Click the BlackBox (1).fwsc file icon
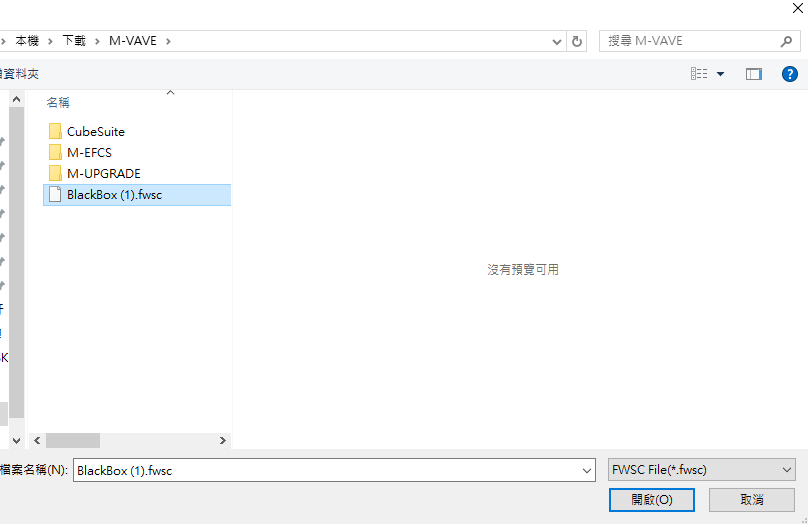Viewport: 808px width, 524px height. pyautogui.click(x=55, y=195)
